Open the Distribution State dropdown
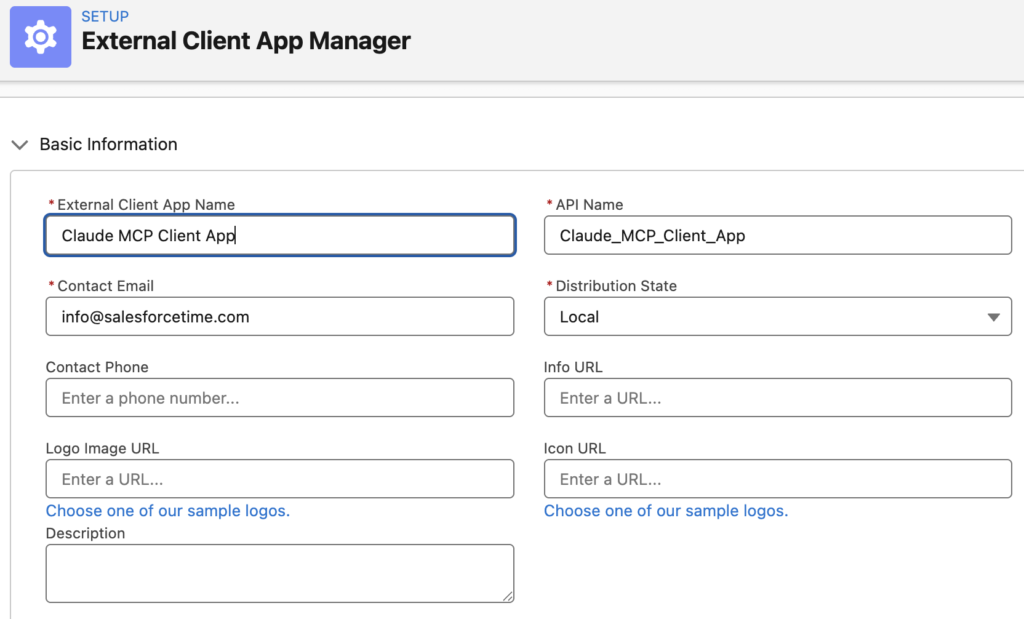 pyautogui.click(x=777, y=317)
